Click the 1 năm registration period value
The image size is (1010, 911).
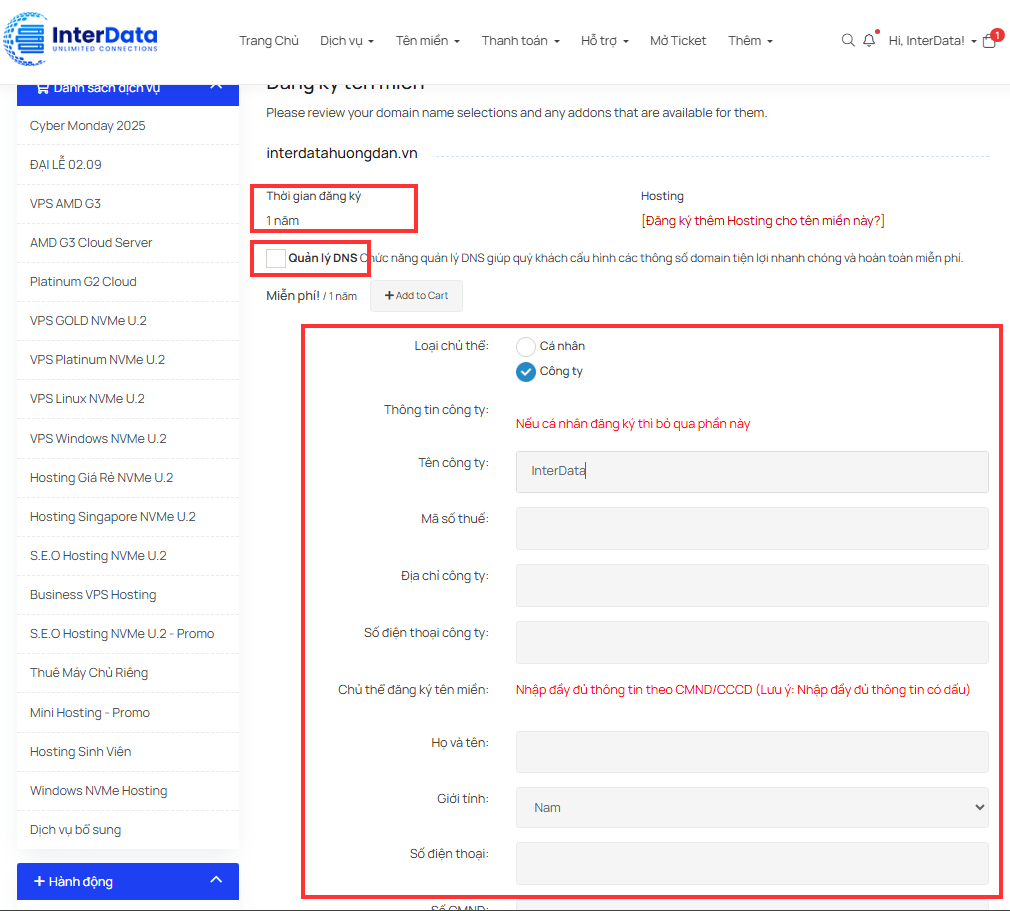coord(283,221)
